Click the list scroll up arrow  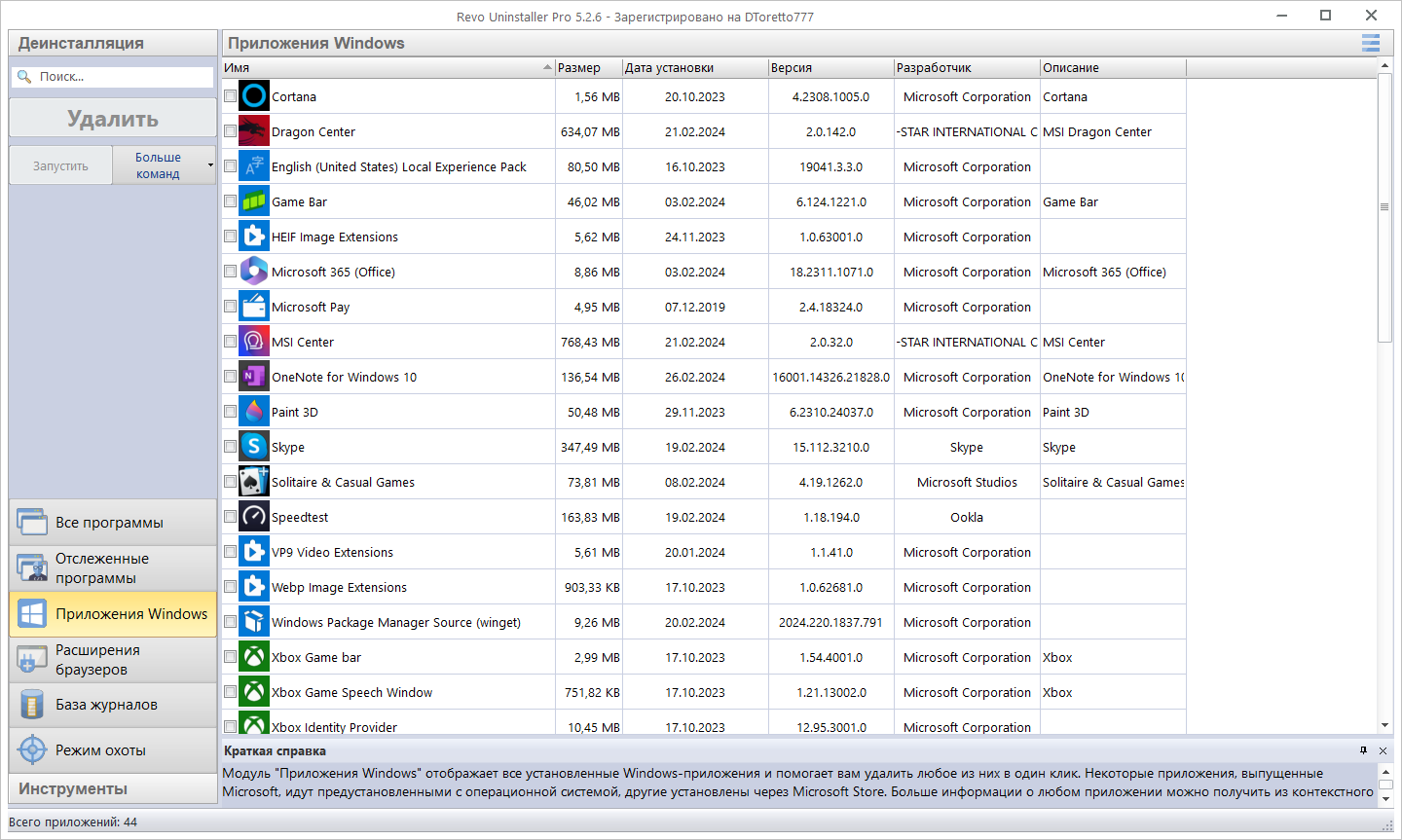(x=1384, y=66)
